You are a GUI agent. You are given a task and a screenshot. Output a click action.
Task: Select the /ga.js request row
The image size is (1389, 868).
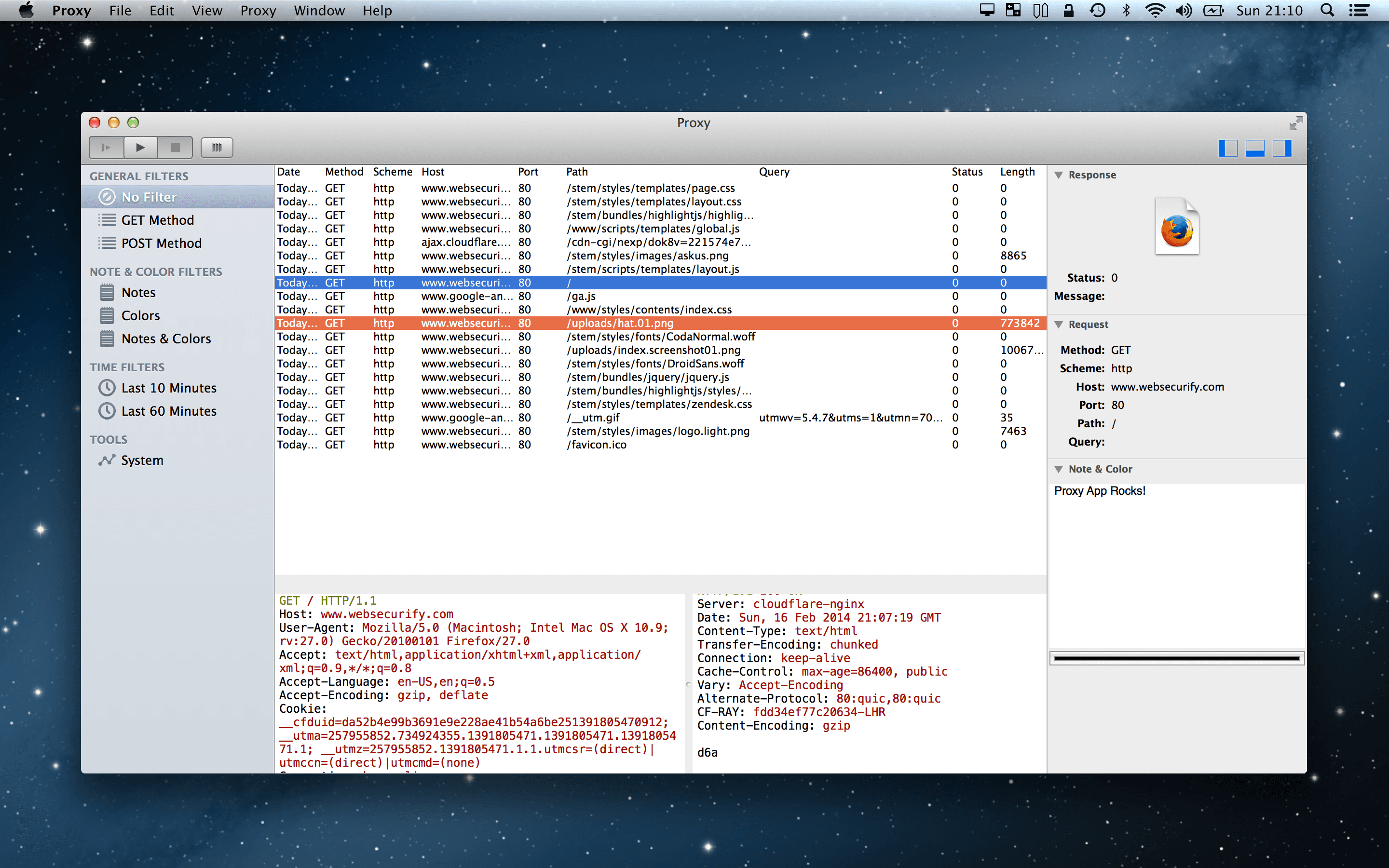tap(660, 296)
